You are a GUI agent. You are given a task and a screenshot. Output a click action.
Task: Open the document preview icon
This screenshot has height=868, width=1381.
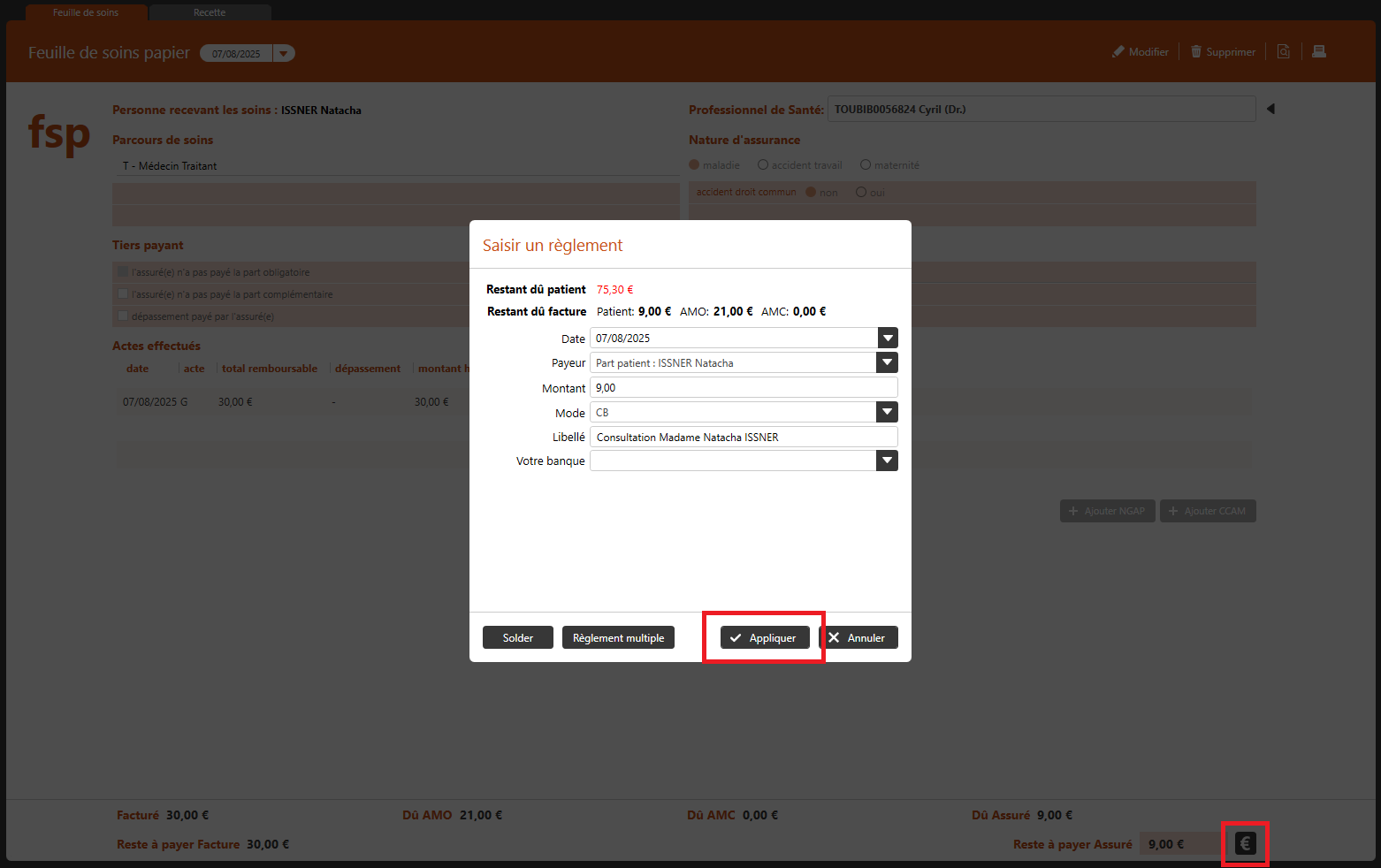tap(1283, 52)
